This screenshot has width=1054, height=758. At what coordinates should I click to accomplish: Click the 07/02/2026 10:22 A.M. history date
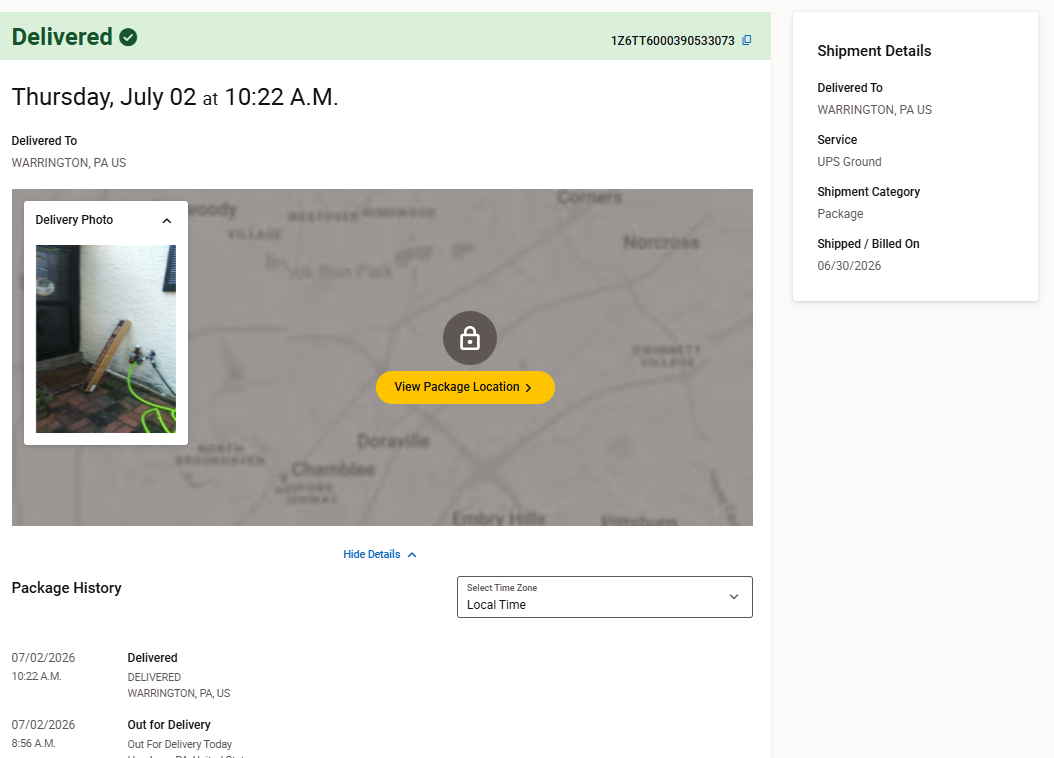pos(43,658)
